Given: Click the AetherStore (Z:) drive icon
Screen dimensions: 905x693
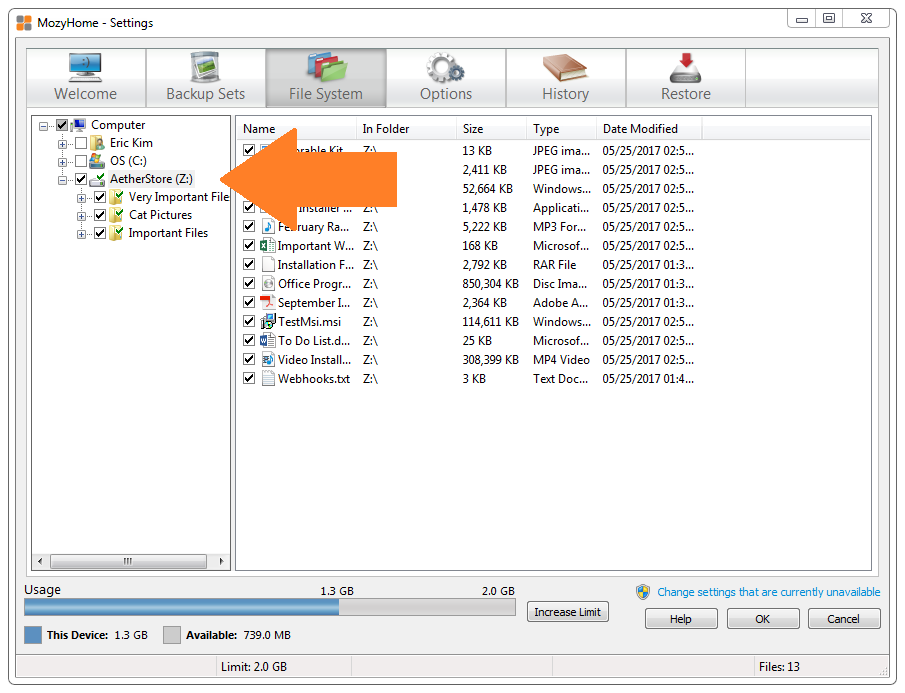Looking at the screenshot, I should (x=98, y=179).
